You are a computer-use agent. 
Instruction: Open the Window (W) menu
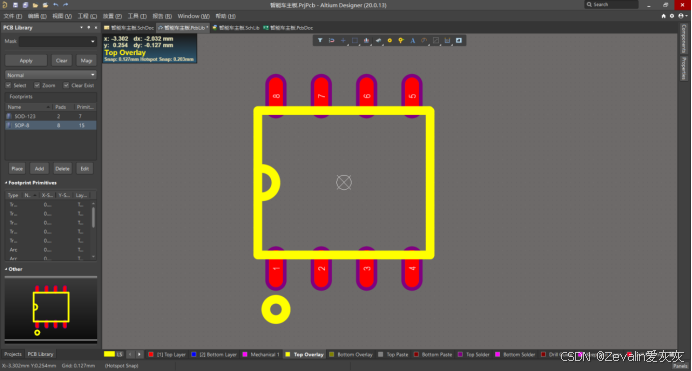tap(193, 16)
